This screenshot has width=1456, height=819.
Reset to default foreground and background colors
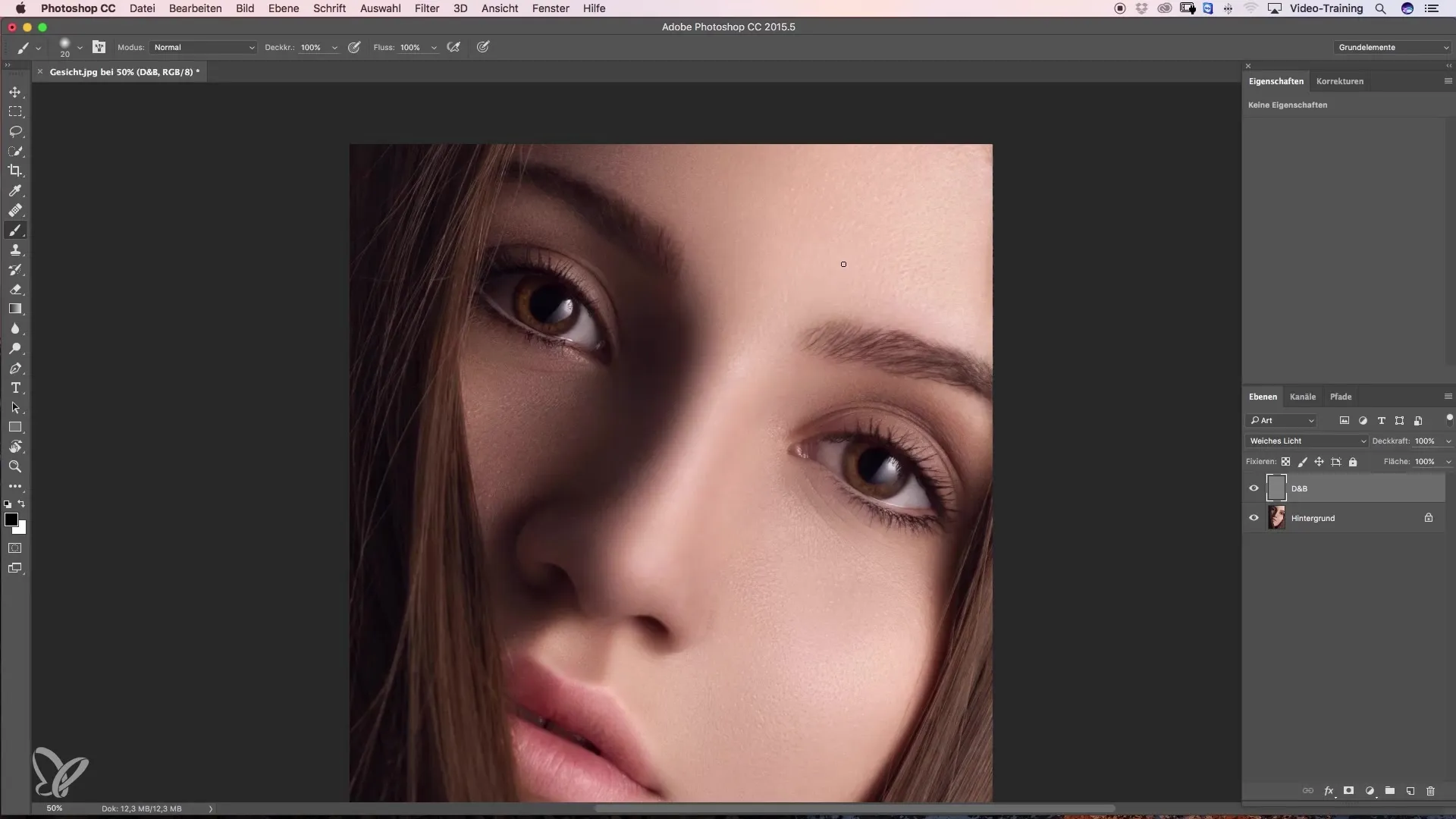[8, 504]
